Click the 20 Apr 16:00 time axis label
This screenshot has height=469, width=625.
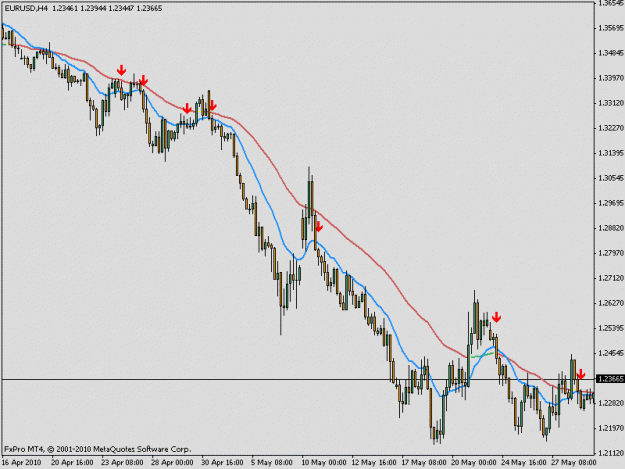click(73, 463)
